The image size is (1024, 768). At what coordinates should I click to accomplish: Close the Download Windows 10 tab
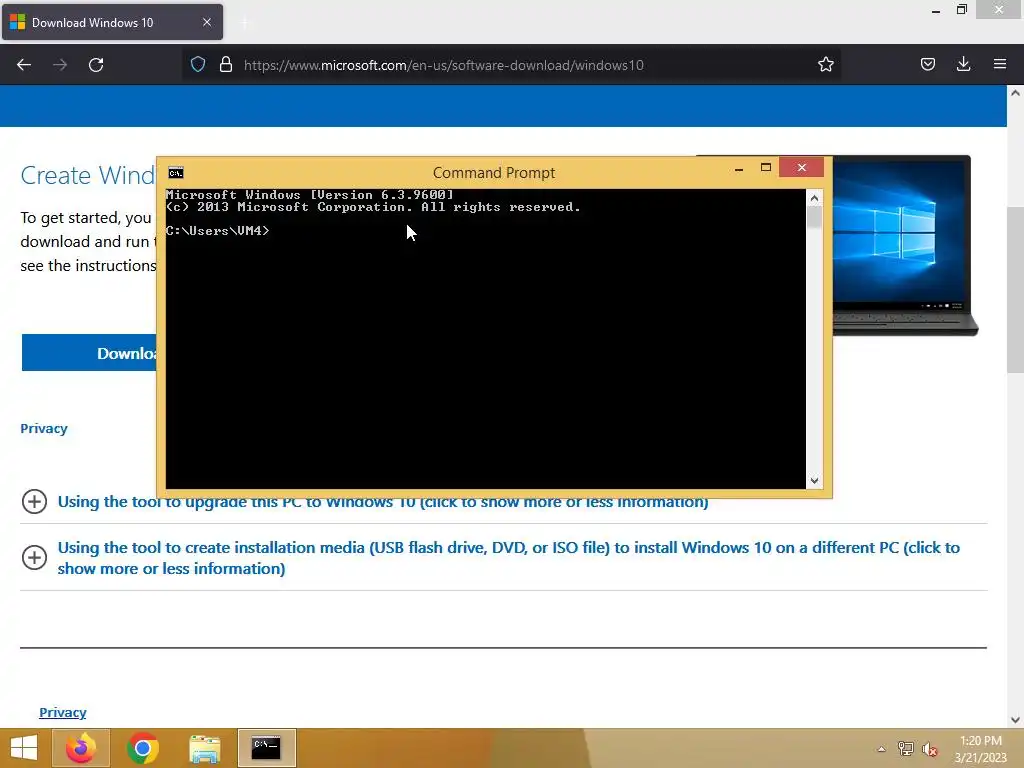[x=206, y=22]
